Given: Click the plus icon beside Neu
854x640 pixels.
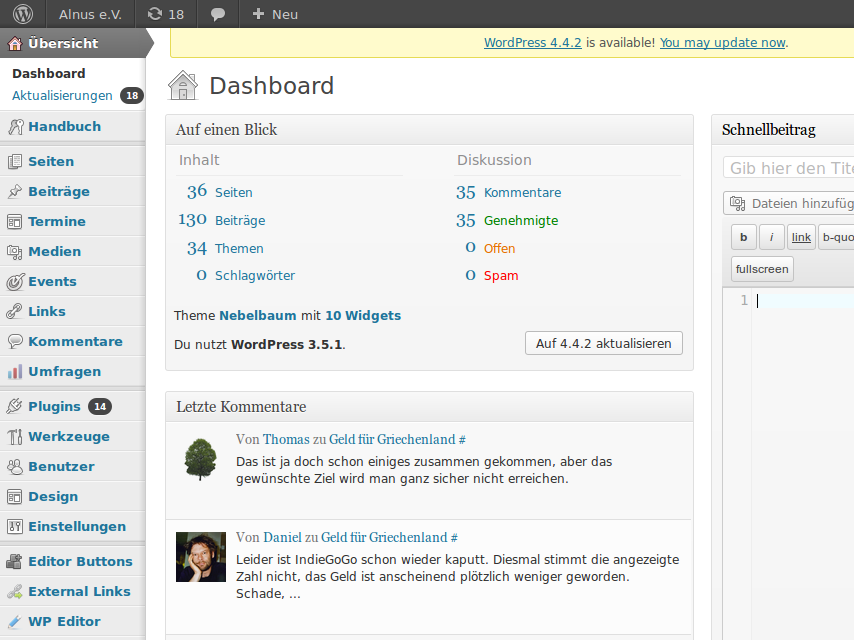Looking at the screenshot, I should [258, 14].
